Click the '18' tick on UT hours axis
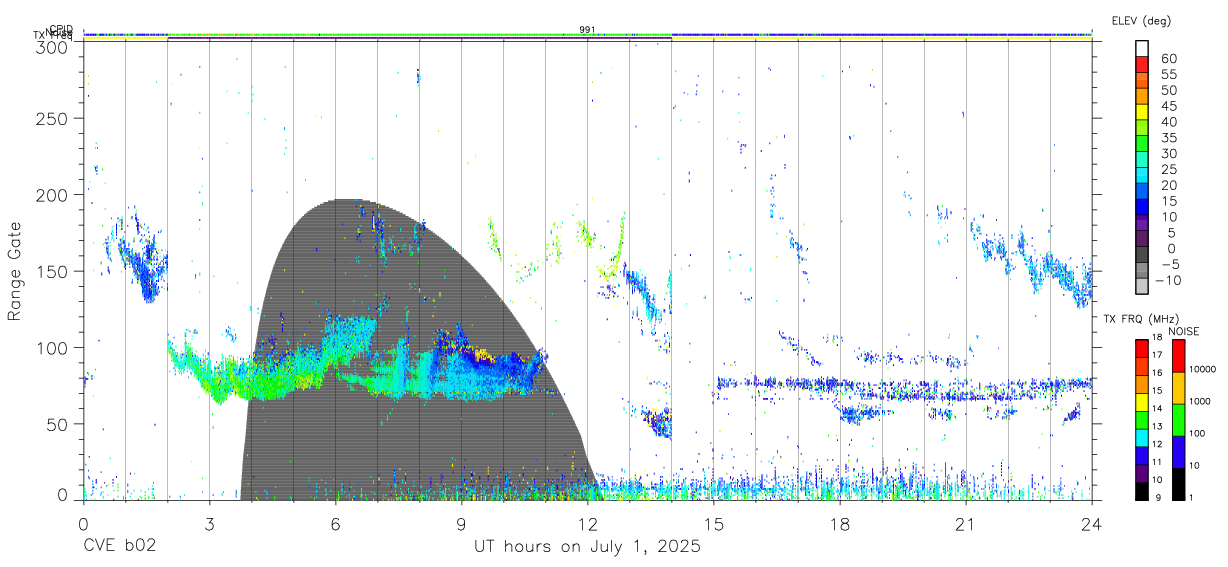1228x567 pixels. pyautogui.click(x=840, y=523)
